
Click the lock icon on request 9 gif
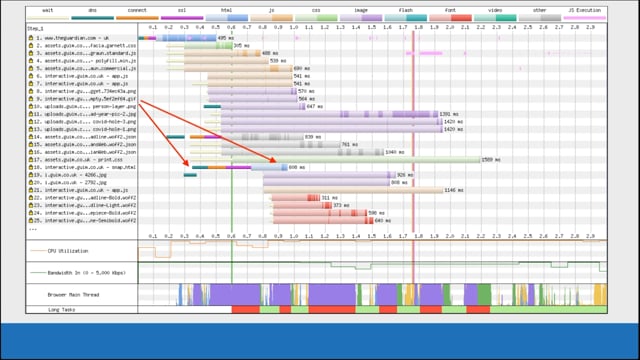pyautogui.click(x=31, y=99)
